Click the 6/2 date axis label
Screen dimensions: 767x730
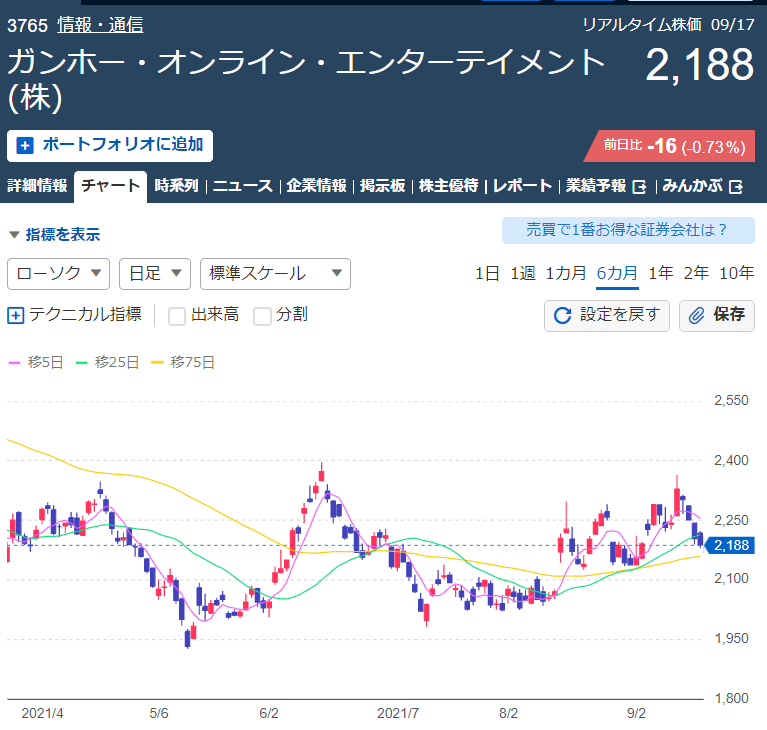[x=269, y=713]
